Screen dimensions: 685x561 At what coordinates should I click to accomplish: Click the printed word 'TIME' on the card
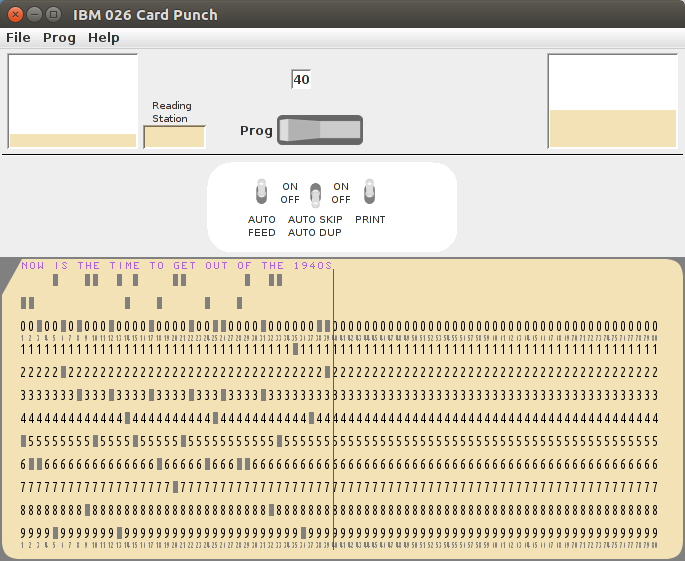point(125,266)
